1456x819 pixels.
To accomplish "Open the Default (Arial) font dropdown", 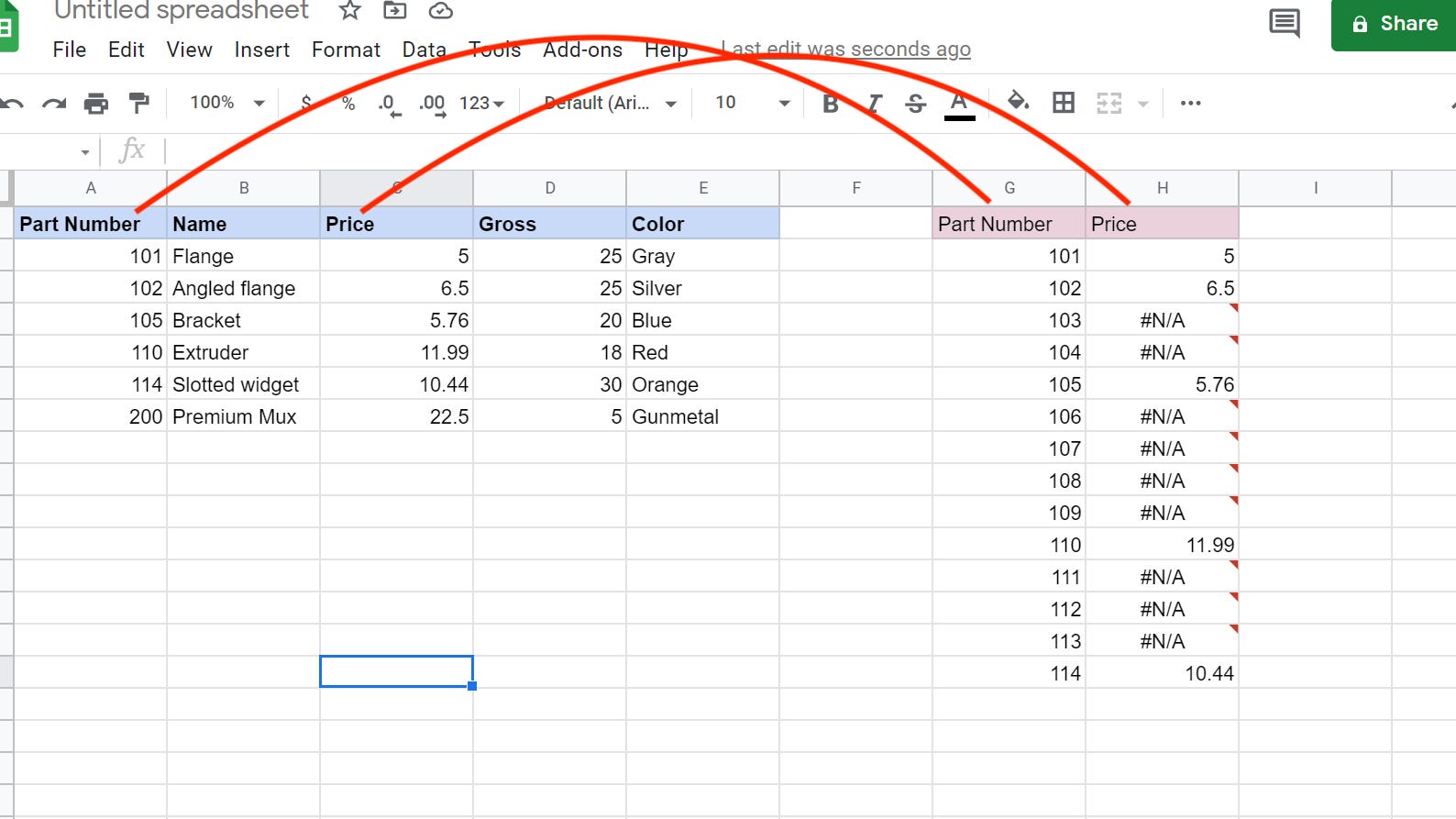I will 610,103.
